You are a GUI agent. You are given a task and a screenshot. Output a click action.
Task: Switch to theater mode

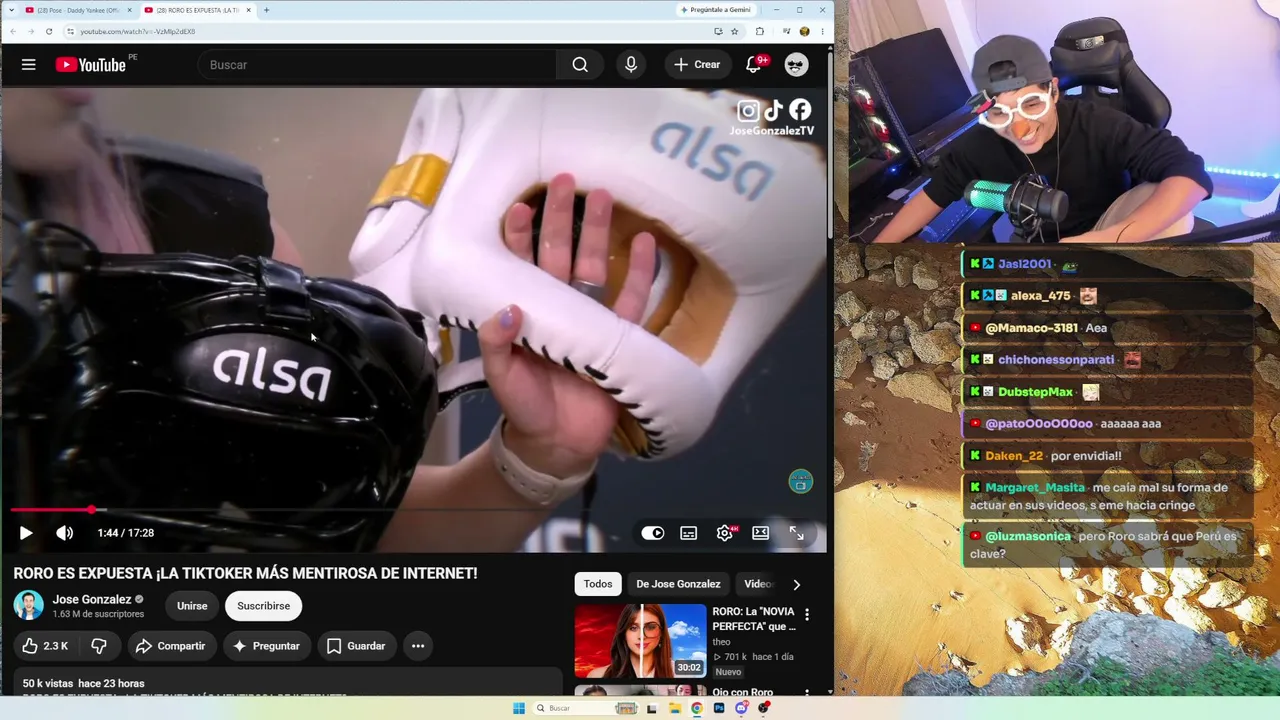pyautogui.click(x=761, y=533)
